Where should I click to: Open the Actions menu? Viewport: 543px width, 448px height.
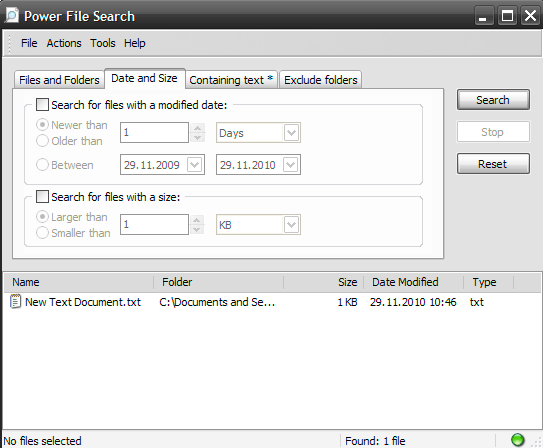[64, 43]
